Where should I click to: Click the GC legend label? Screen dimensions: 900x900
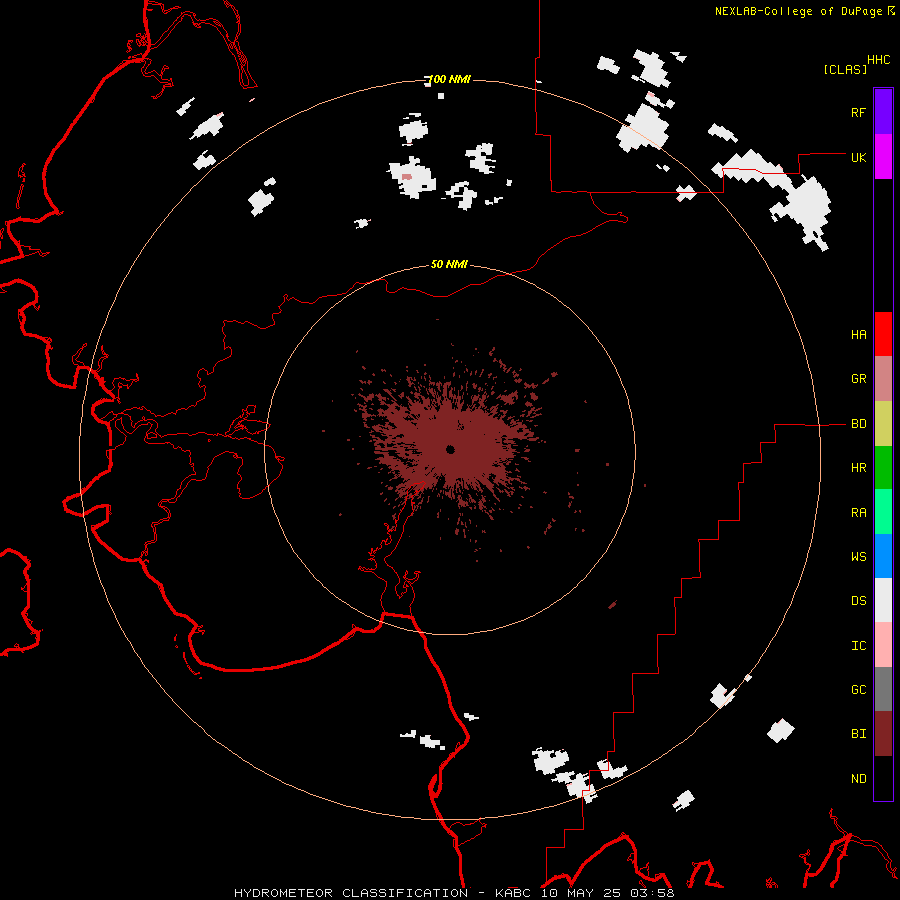(x=858, y=690)
